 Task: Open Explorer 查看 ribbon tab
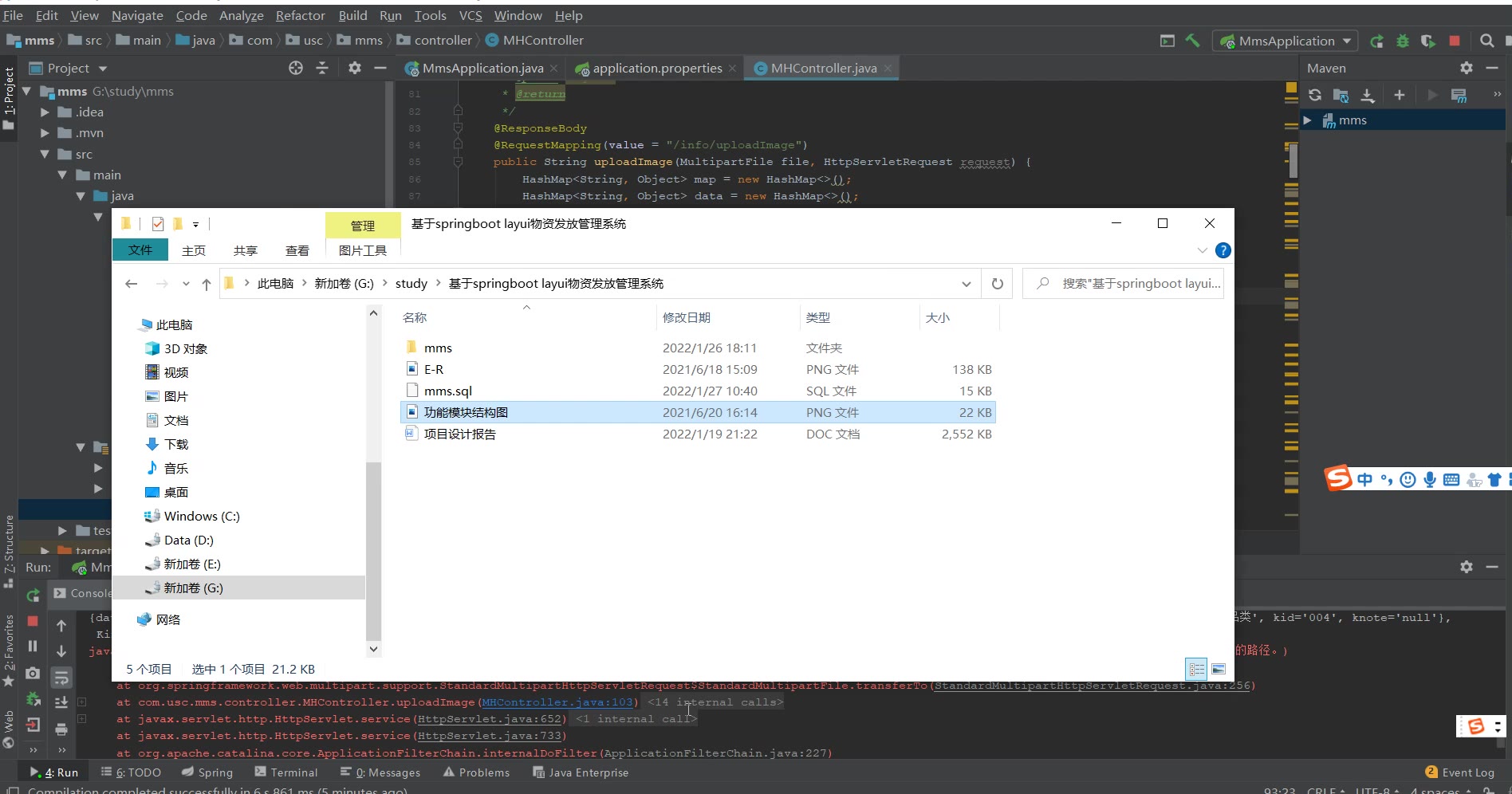coord(297,250)
